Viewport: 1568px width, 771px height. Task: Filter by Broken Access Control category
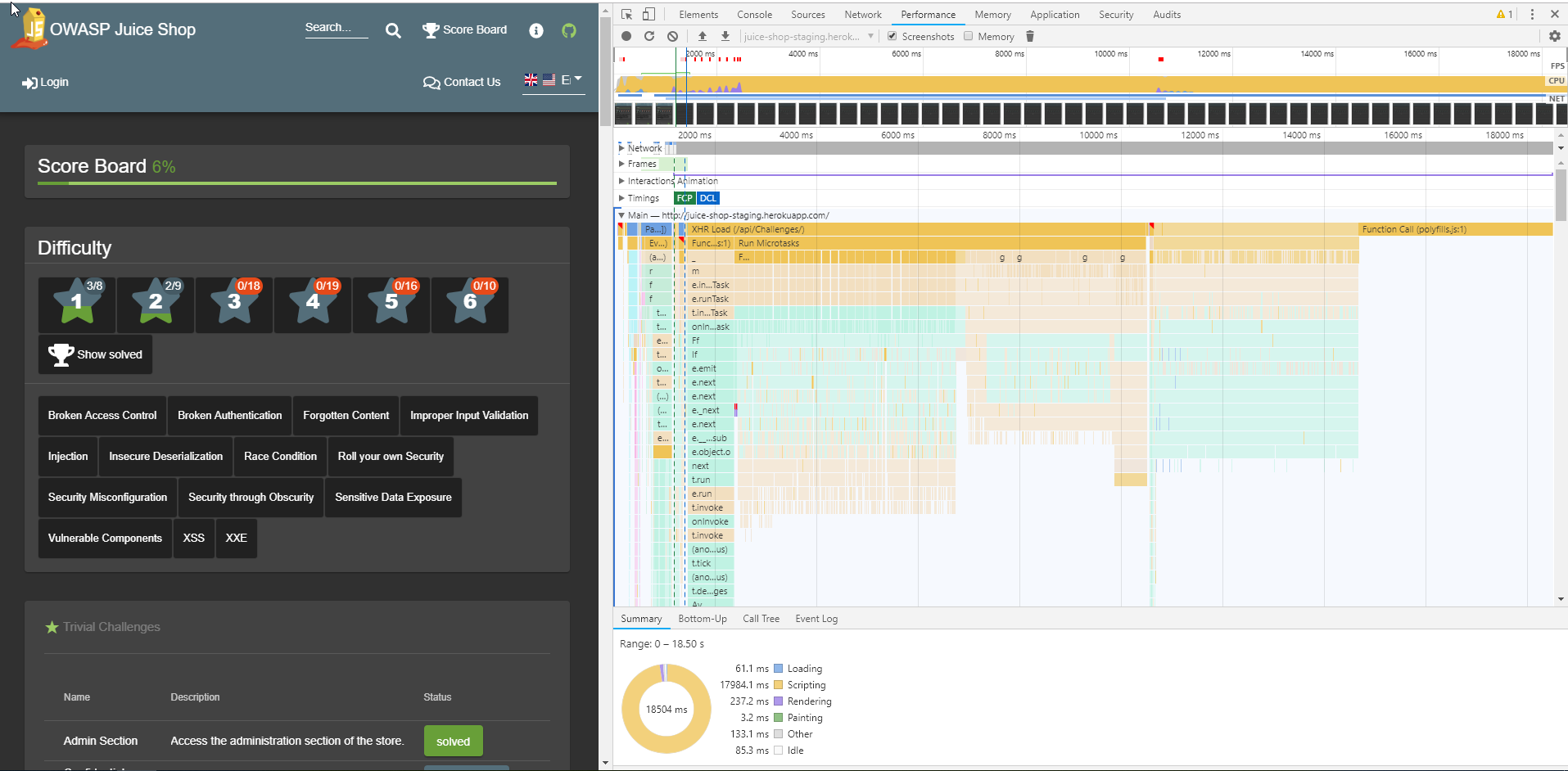[102, 416]
